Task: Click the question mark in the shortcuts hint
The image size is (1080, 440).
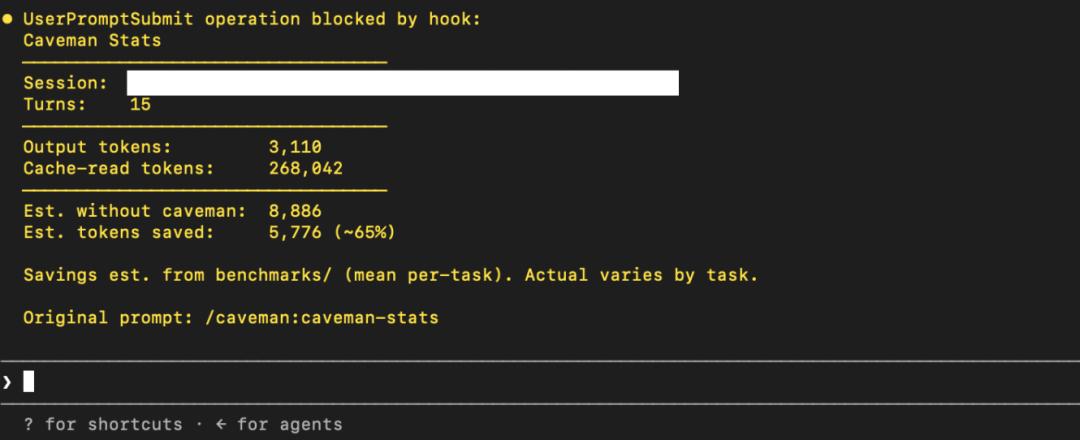Action: (28, 424)
